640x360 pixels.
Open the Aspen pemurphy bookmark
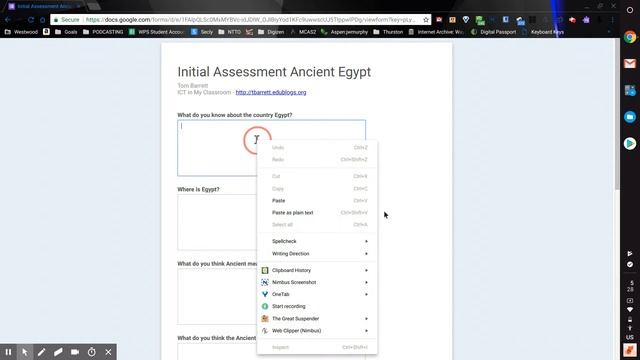coord(344,32)
